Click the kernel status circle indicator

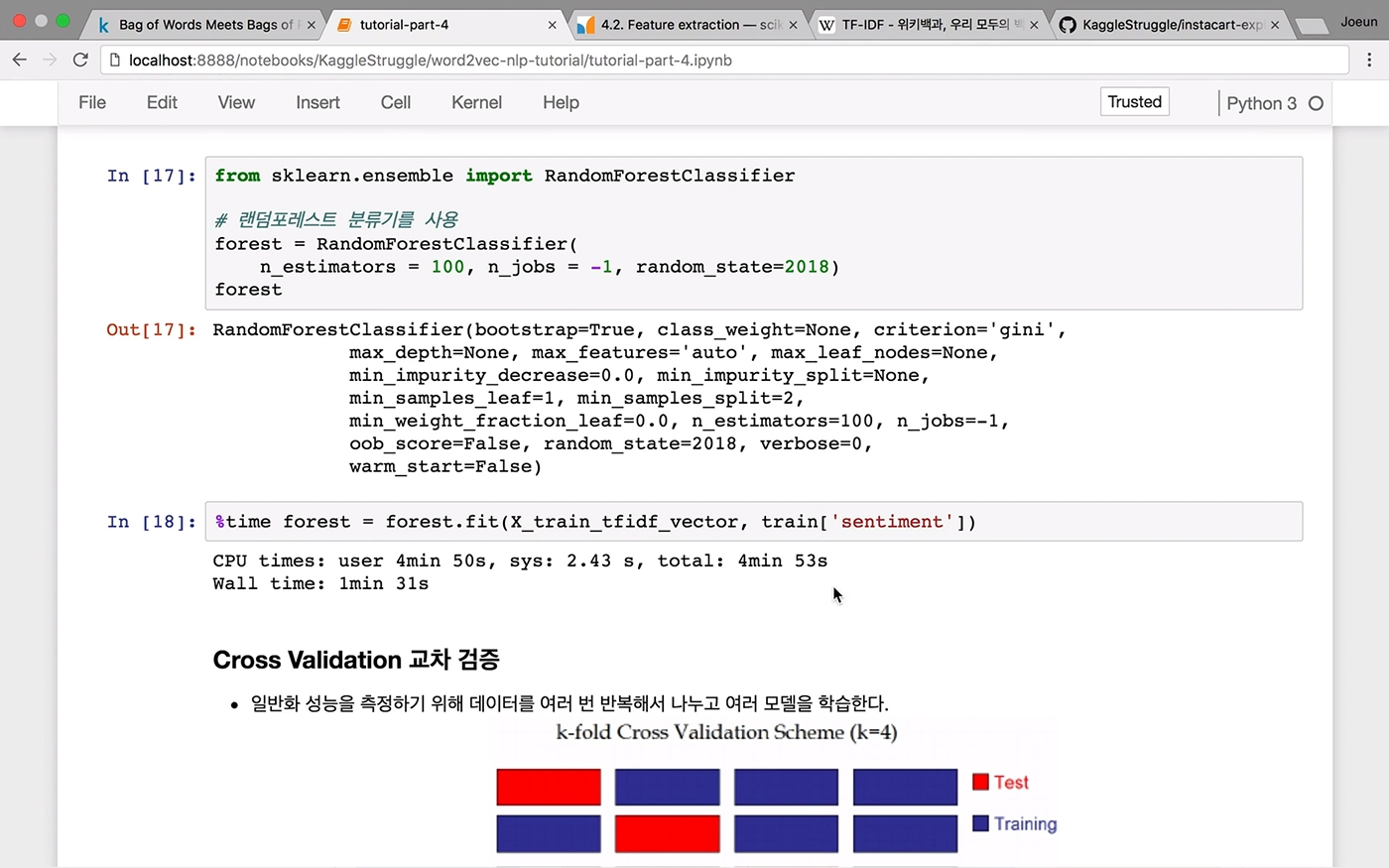tap(1316, 103)
